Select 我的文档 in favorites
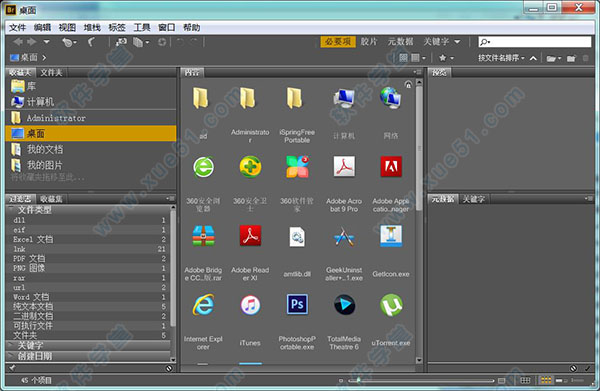Viewport: 600px width, 391px height. point(91,149)
